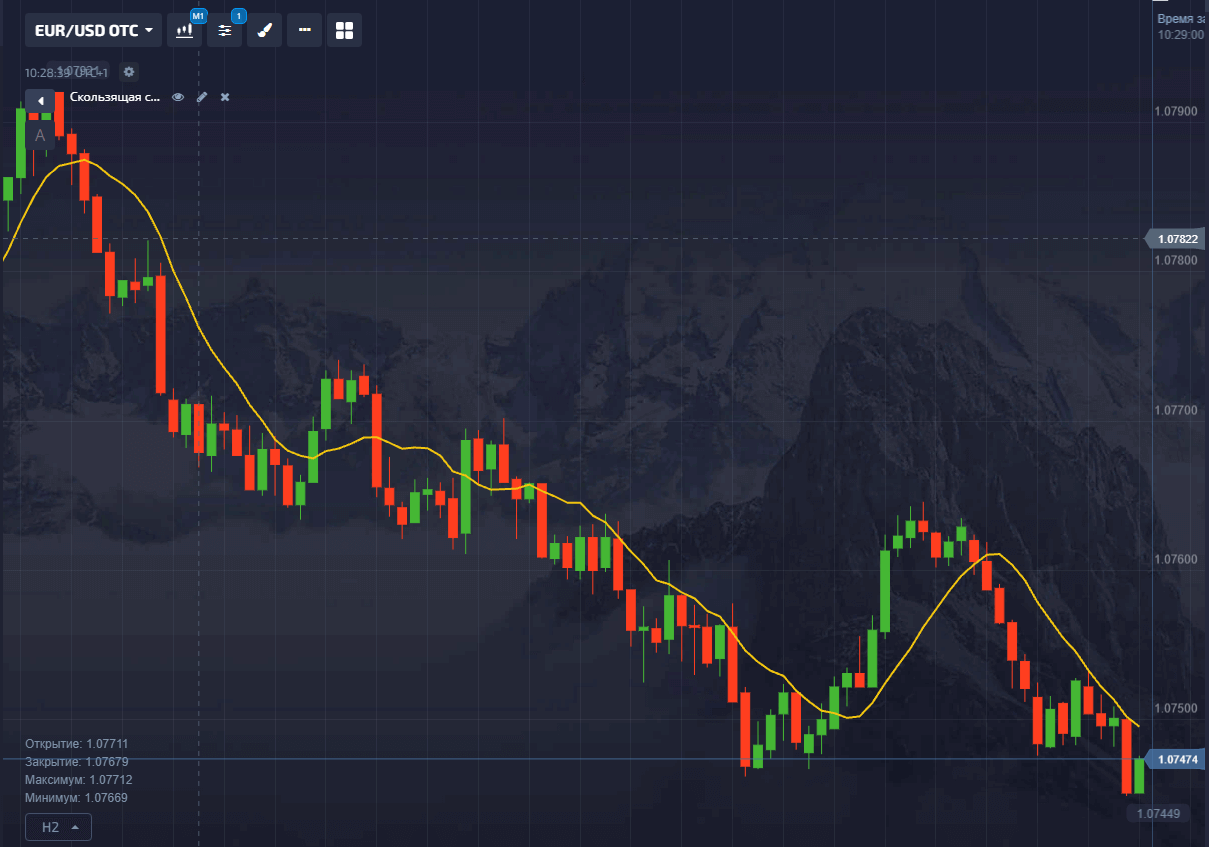Open the indicators list

pyautogui.click(x=224, y=30)
